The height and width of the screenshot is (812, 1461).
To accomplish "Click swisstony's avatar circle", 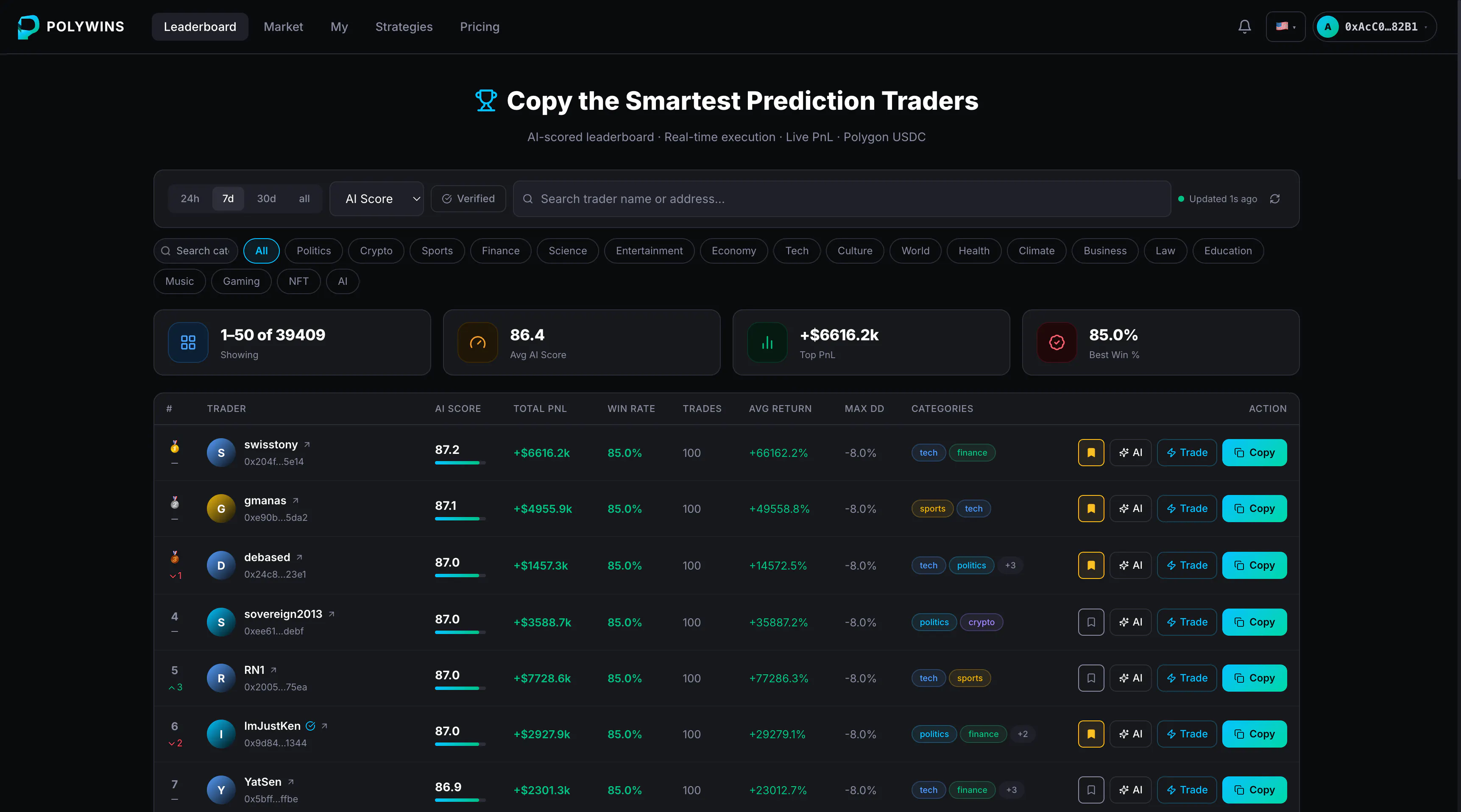I will (221, 453).
